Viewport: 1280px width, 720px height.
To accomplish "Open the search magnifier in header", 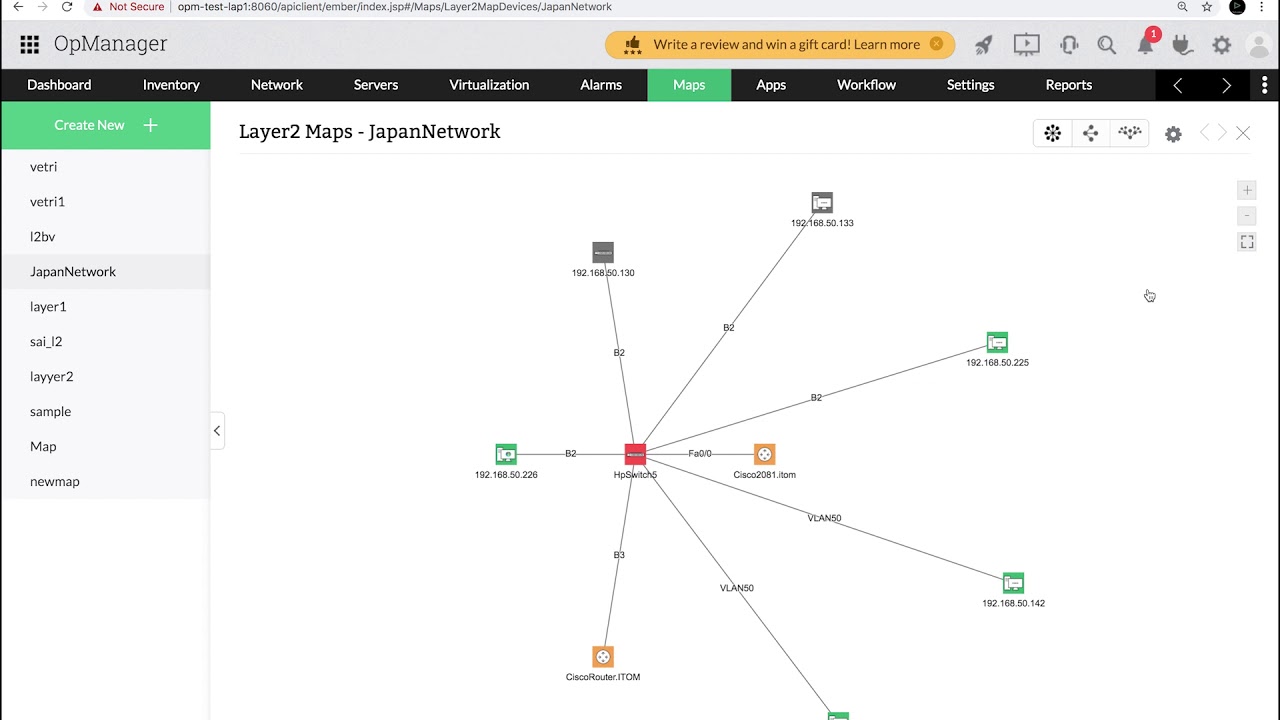I will 1107,44.
